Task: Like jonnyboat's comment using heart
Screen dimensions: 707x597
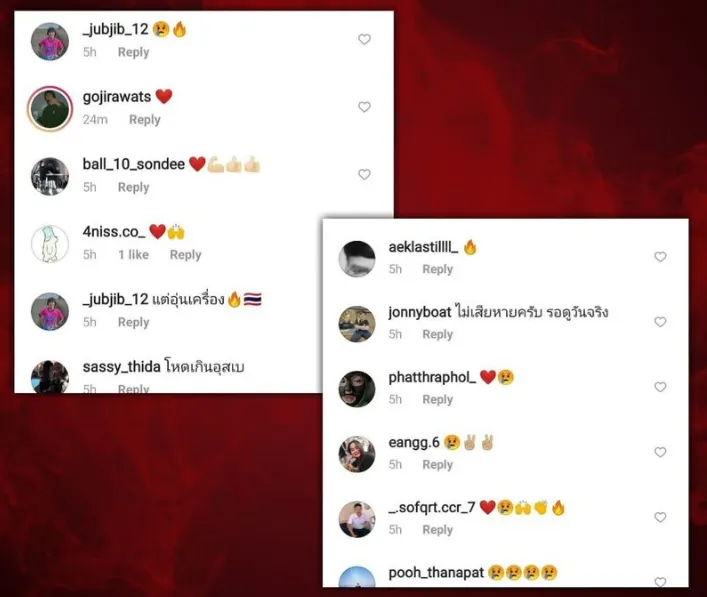Action: pyautogui.click(x=660, y=322)
